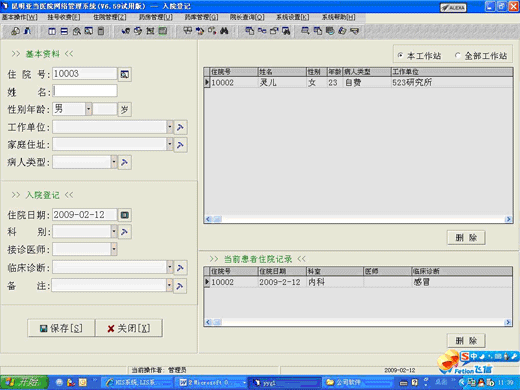Expand the 工作单位 dropdown list
This screenshot has width=520, height=390.
click(170, 127)
